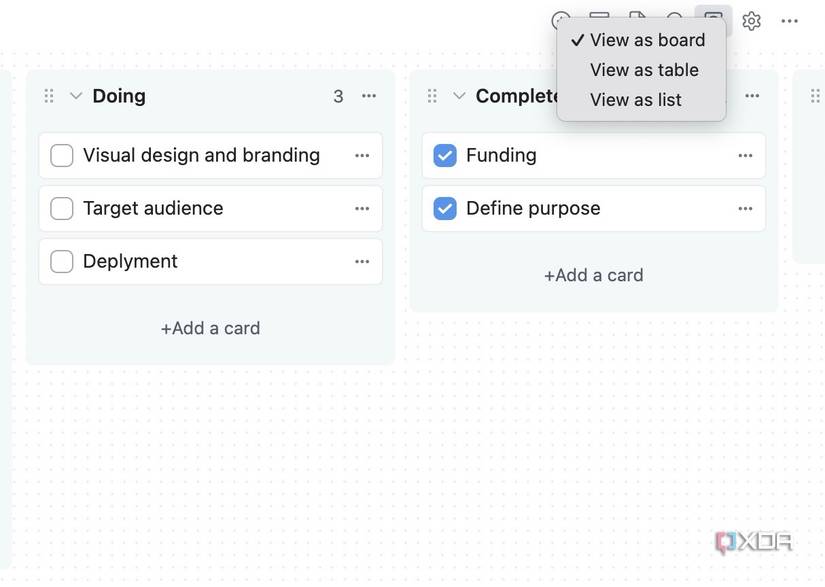The width and height of the screenshot is (825, 587).
Task: Open the Doing column options menu icon
Action: [x=368, y=95]
